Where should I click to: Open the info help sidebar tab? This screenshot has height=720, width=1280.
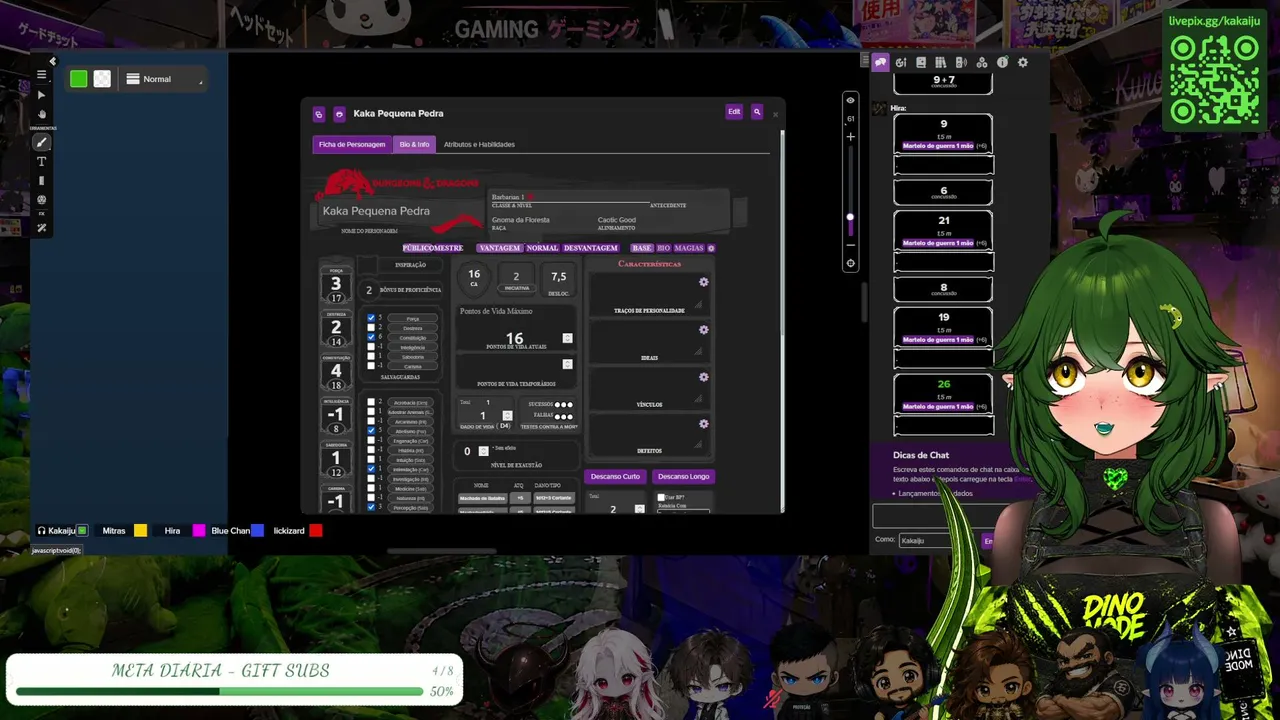click(x=1002, y=63)
